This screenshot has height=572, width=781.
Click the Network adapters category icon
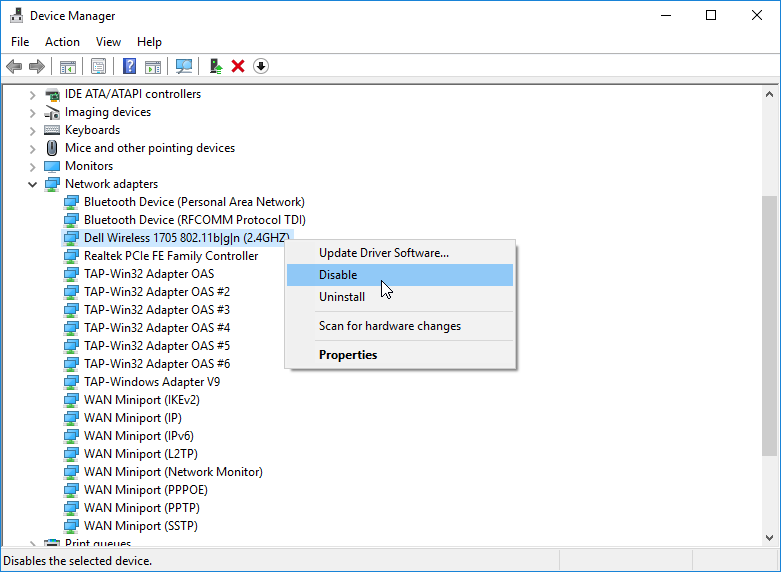(52, 184)
